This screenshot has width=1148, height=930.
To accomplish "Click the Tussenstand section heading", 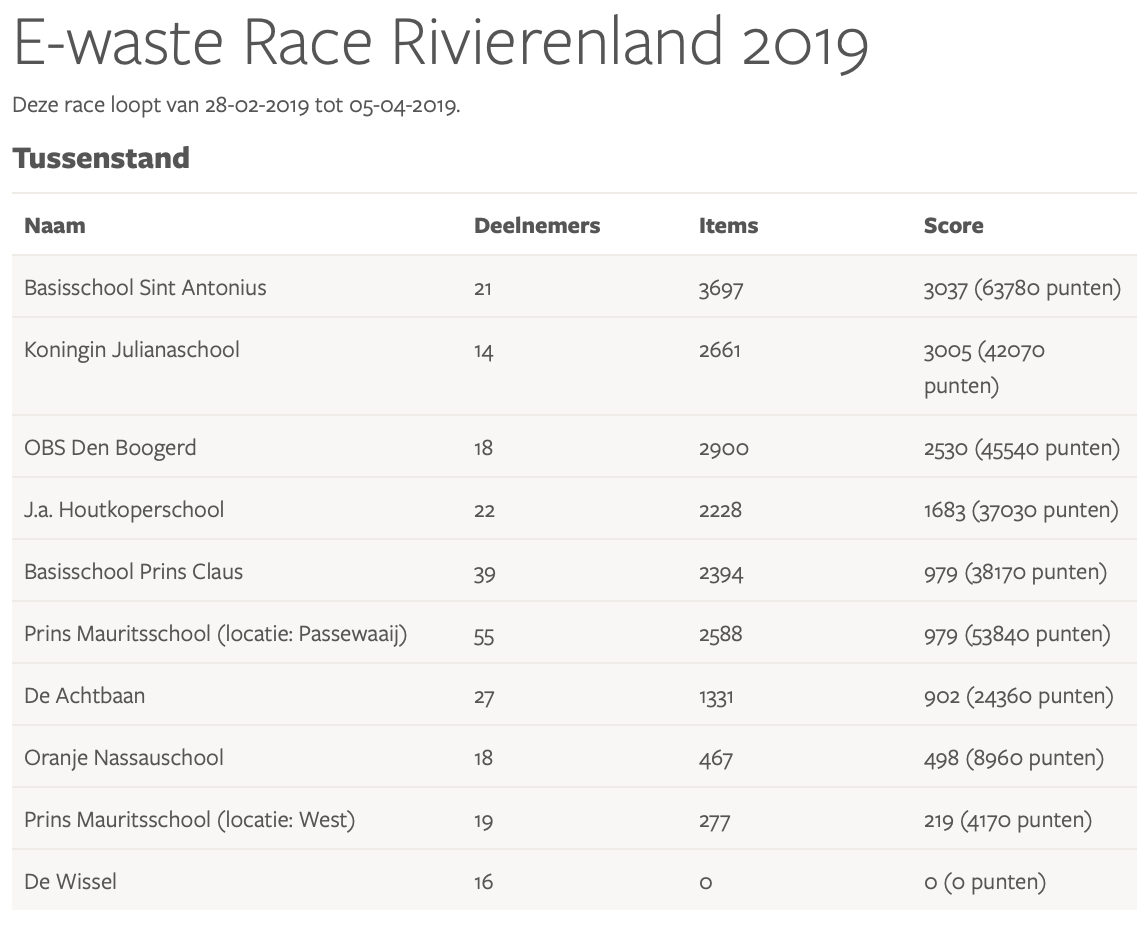I will [101, 158].
